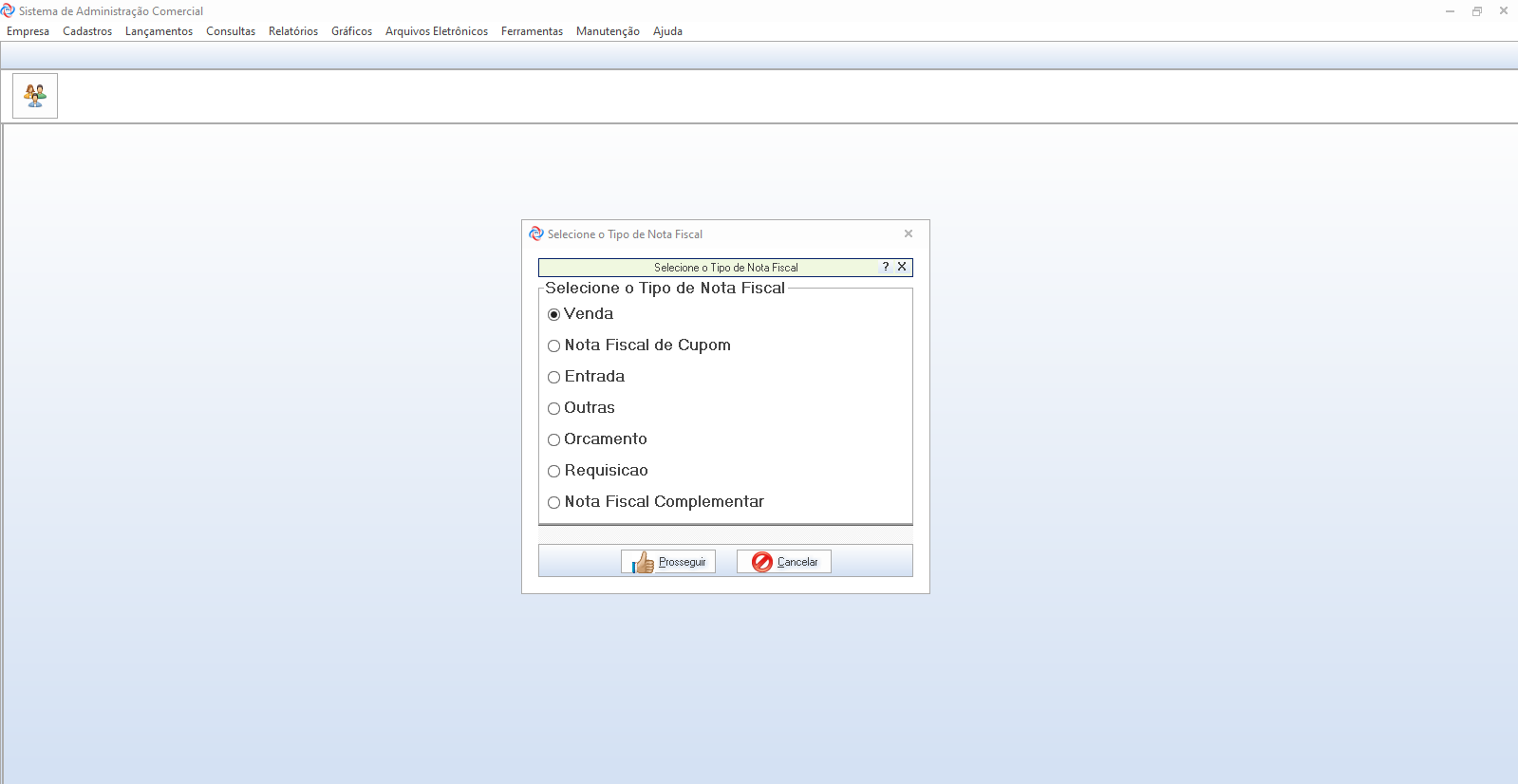Restore down the main application window
Image resolution: width=1518 pixels, height=784 pixels.
tap(1477, 11)
